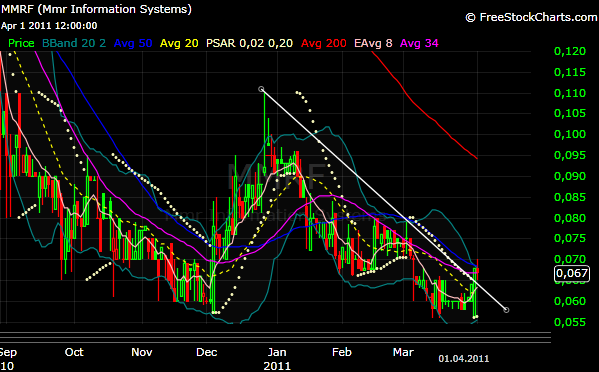The width and height of the screenshot is (599, 372).
Task: Select the red Avg 200 indicator label
Action: click(324, 43)
